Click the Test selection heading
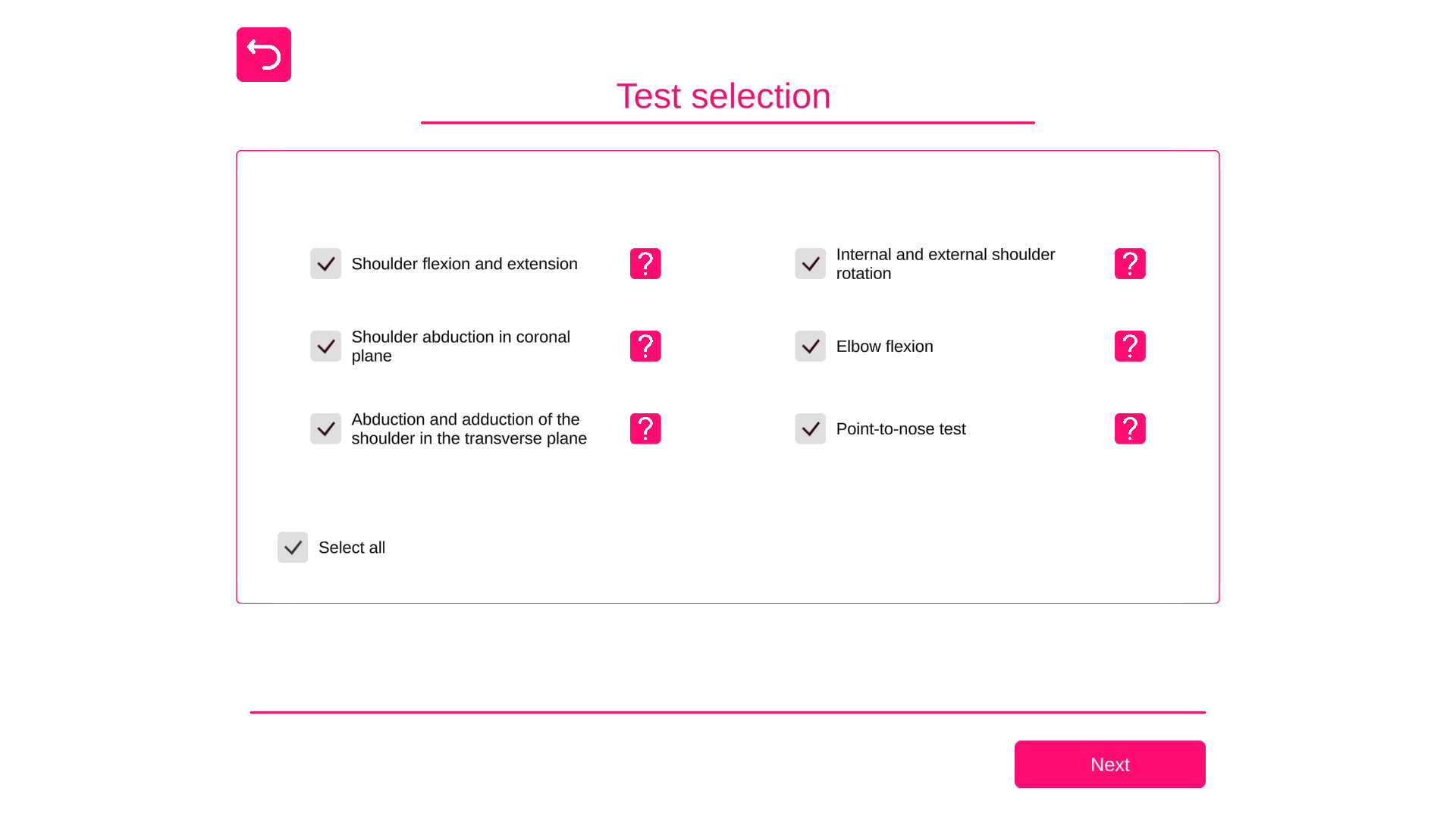This screenshot has width=1456, height=819. coord(723,96)
